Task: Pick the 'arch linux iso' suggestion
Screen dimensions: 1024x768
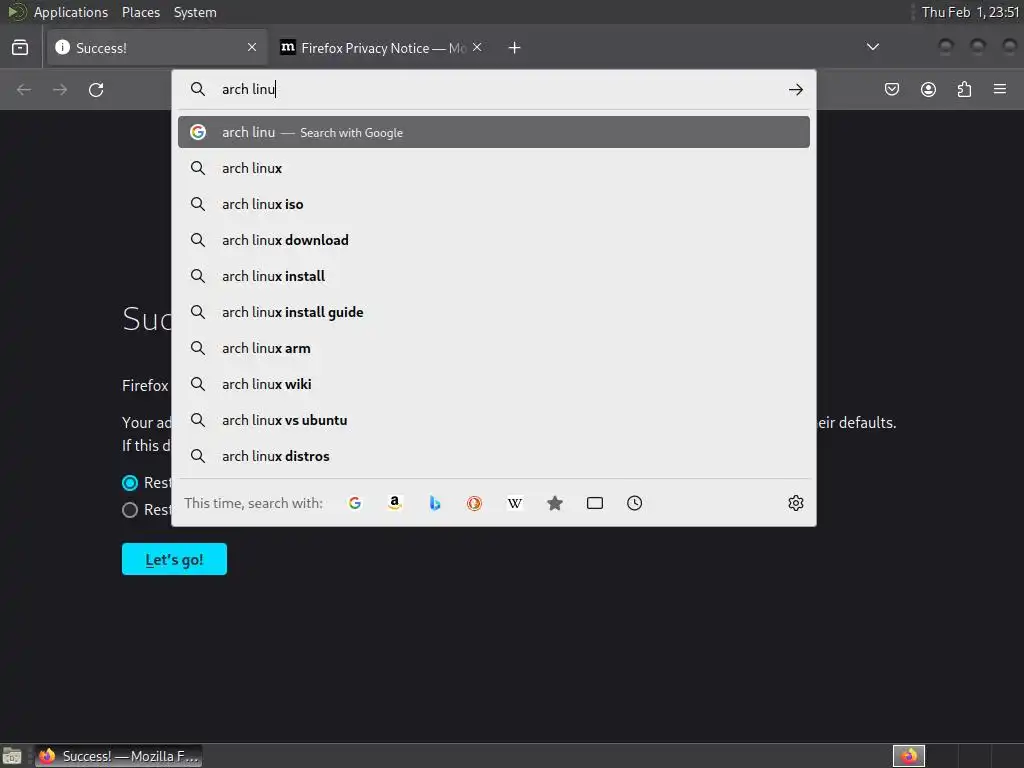Action: pos(494,204)
